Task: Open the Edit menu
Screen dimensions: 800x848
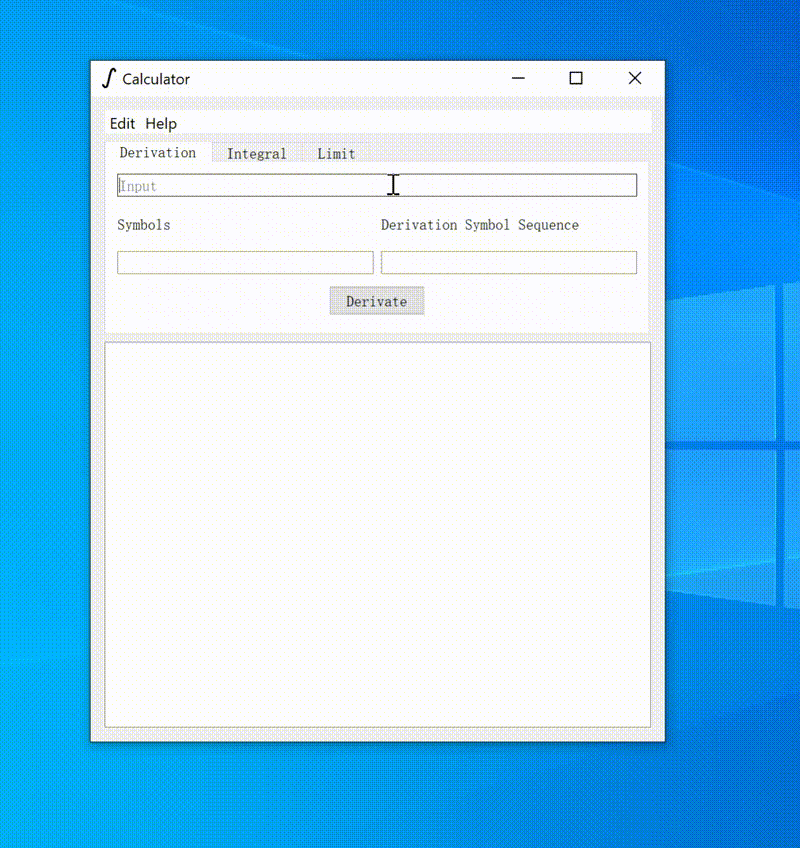Action: (x=122, y=124)
